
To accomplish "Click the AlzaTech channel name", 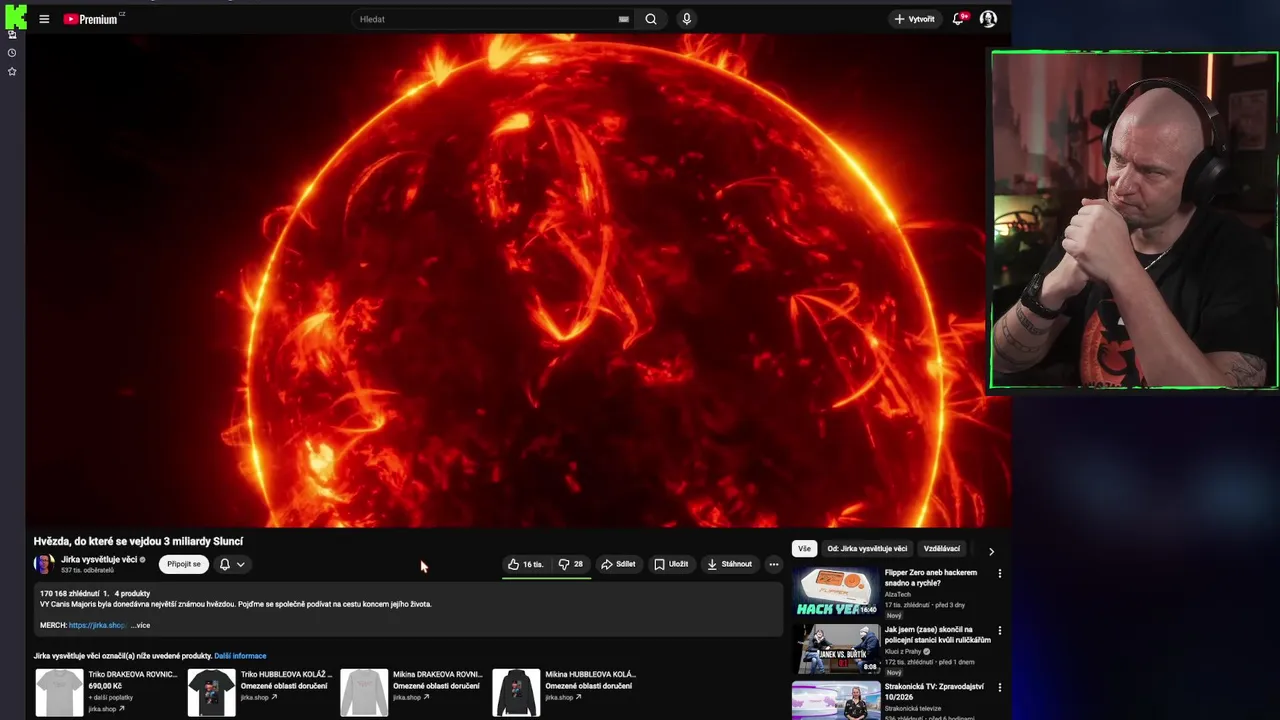I will [898, 594].
